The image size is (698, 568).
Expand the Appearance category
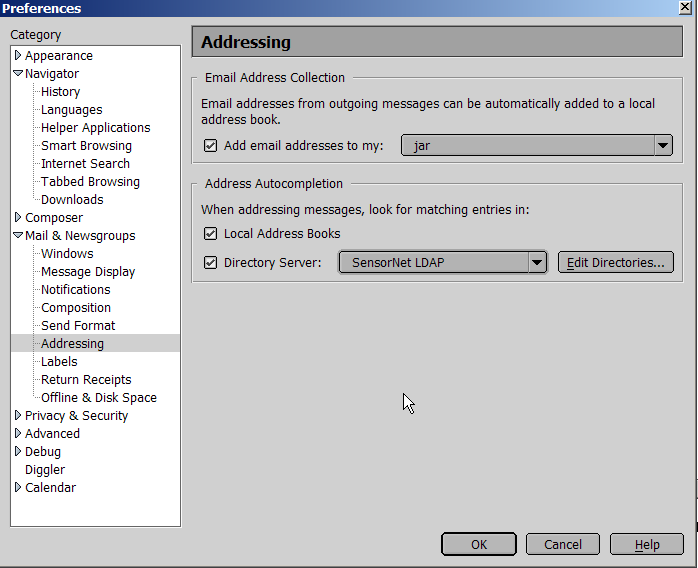(x=18, y=55)
